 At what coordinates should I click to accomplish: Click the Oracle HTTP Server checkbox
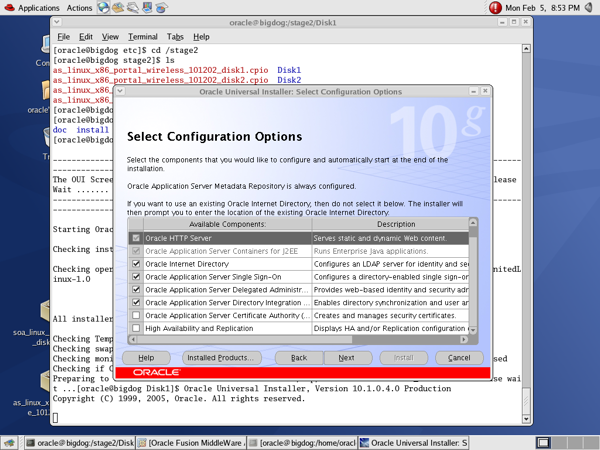coord(136,238)
